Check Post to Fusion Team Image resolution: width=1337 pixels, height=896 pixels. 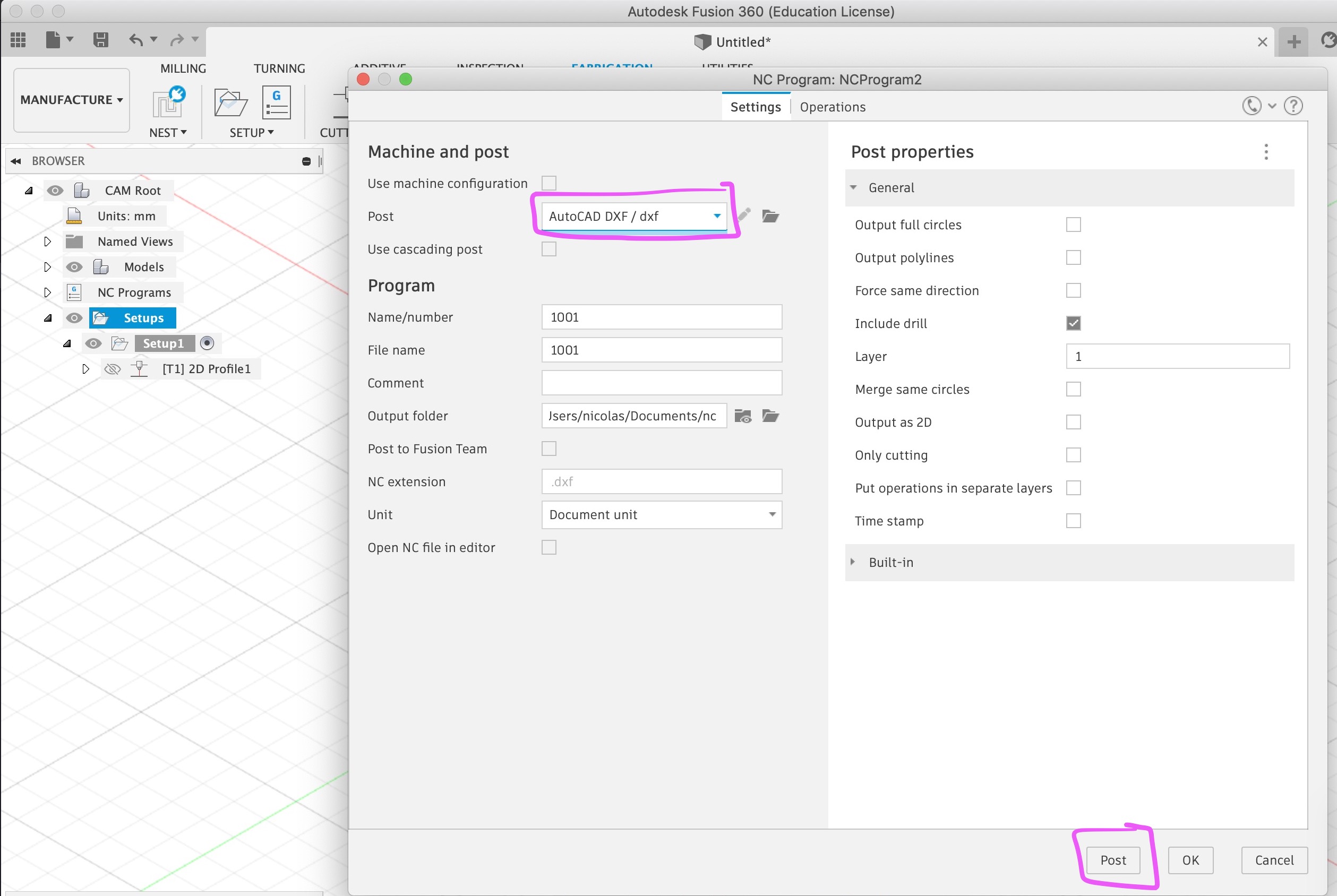[548, 449]
